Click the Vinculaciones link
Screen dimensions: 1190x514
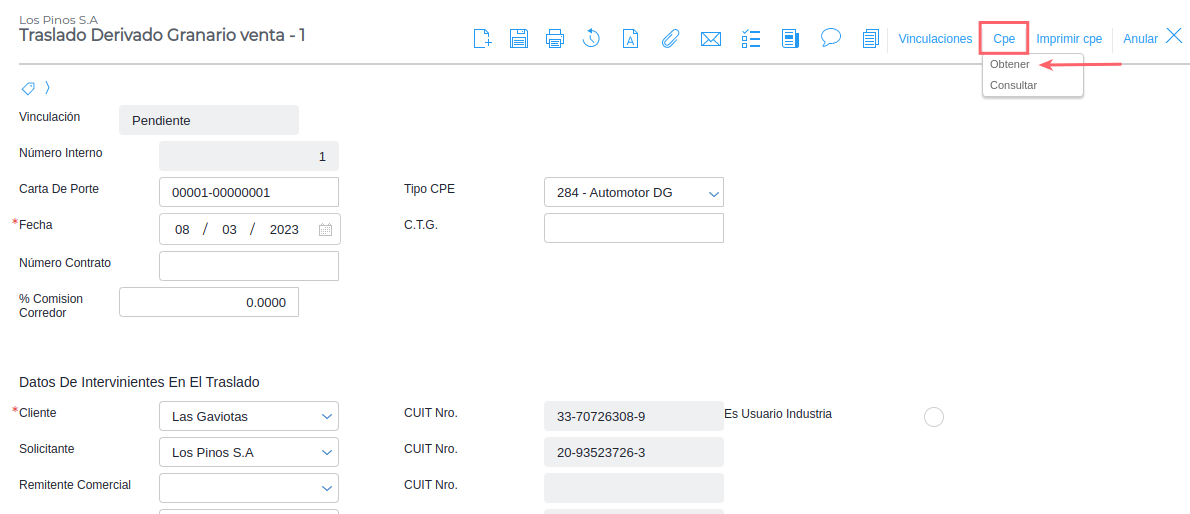(x=935, y=39)
